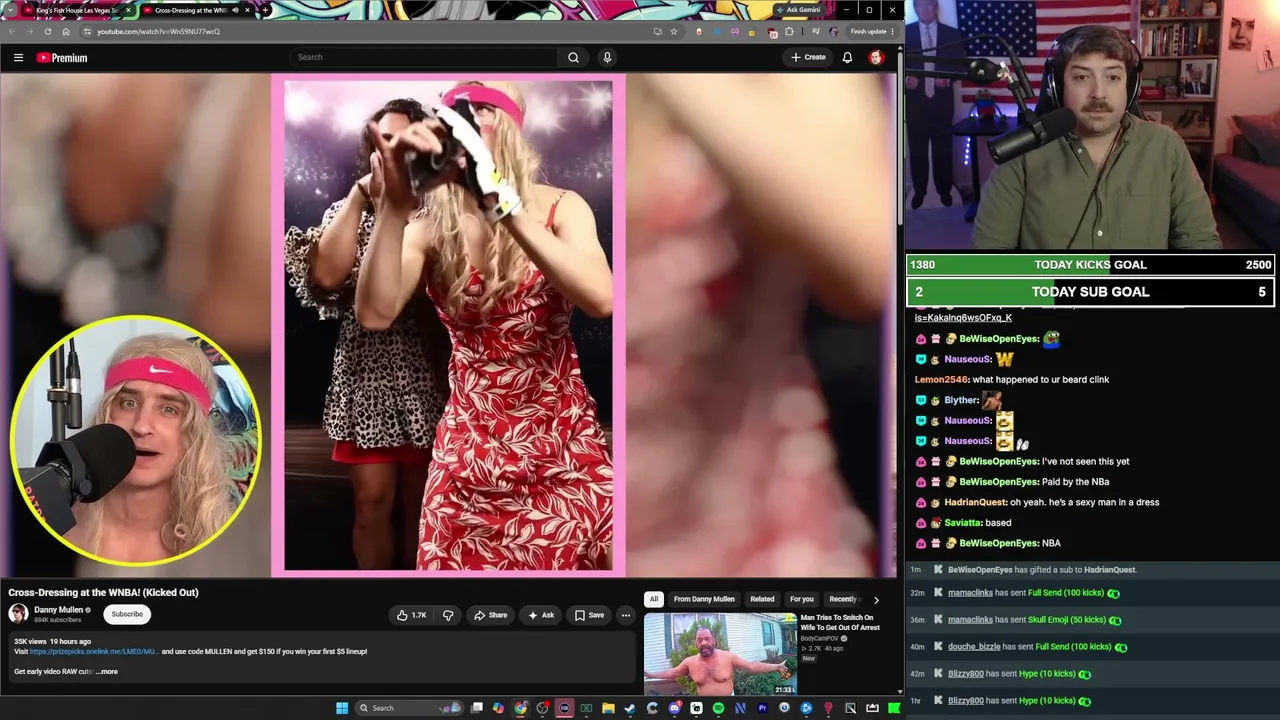Focus the YouTube search field
Viewport: 1280px width, 720px height.
pos(425,57)
